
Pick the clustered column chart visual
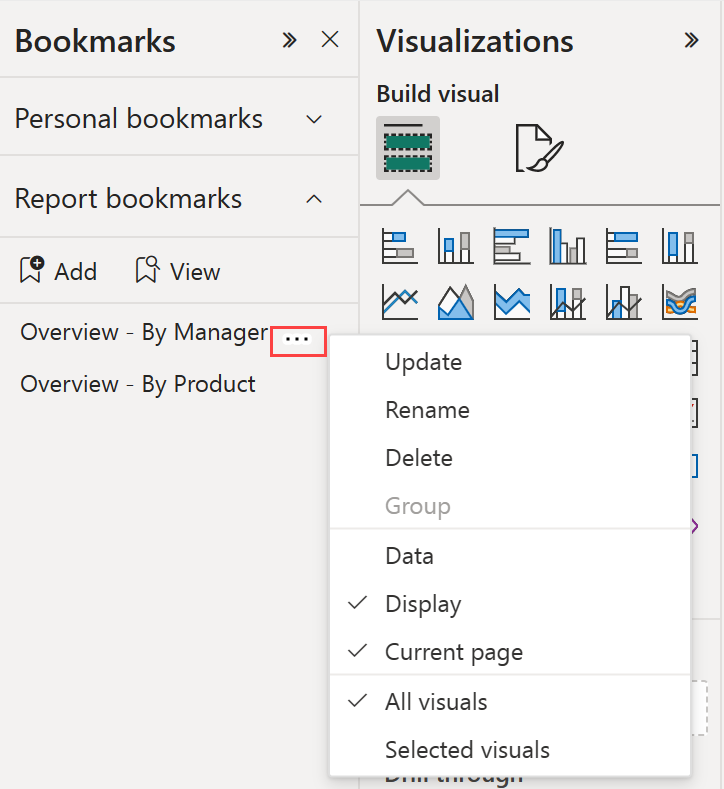[x=567, y=246]
